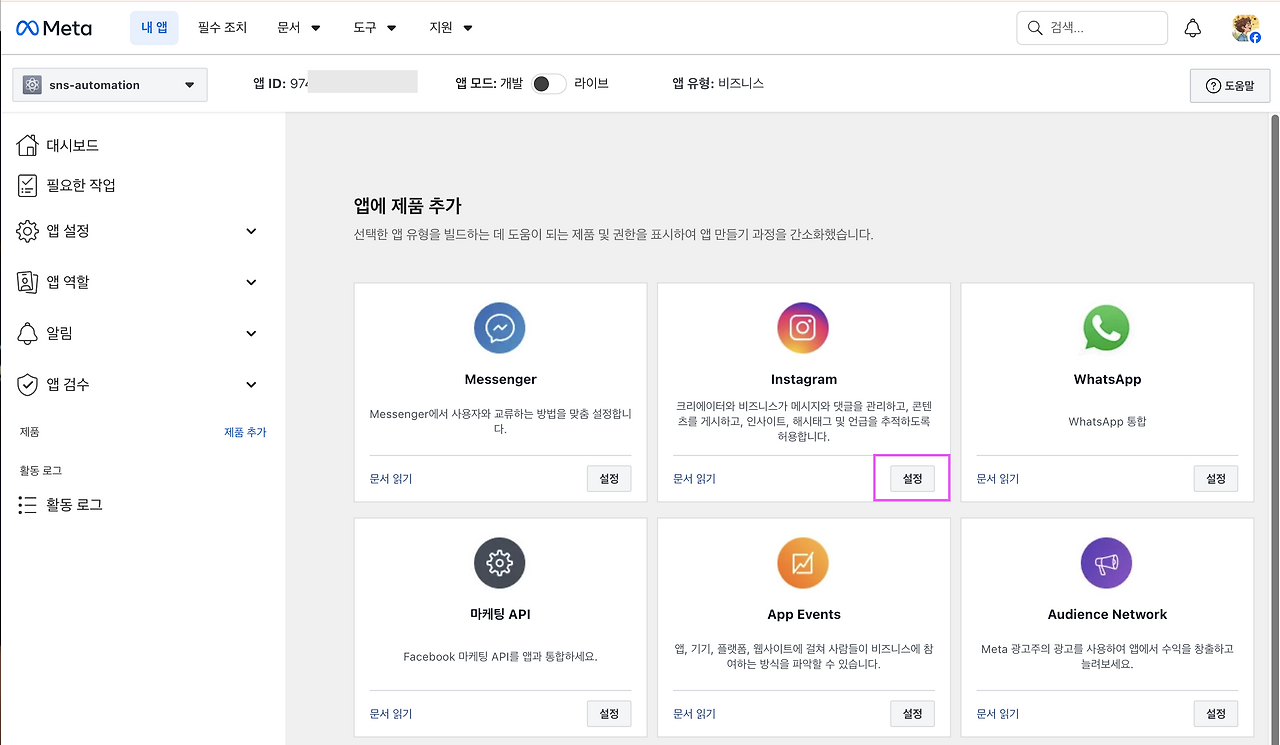Click the 활동 로그 list icon
Screen dimensions: 1280x745
pos(28,505)
